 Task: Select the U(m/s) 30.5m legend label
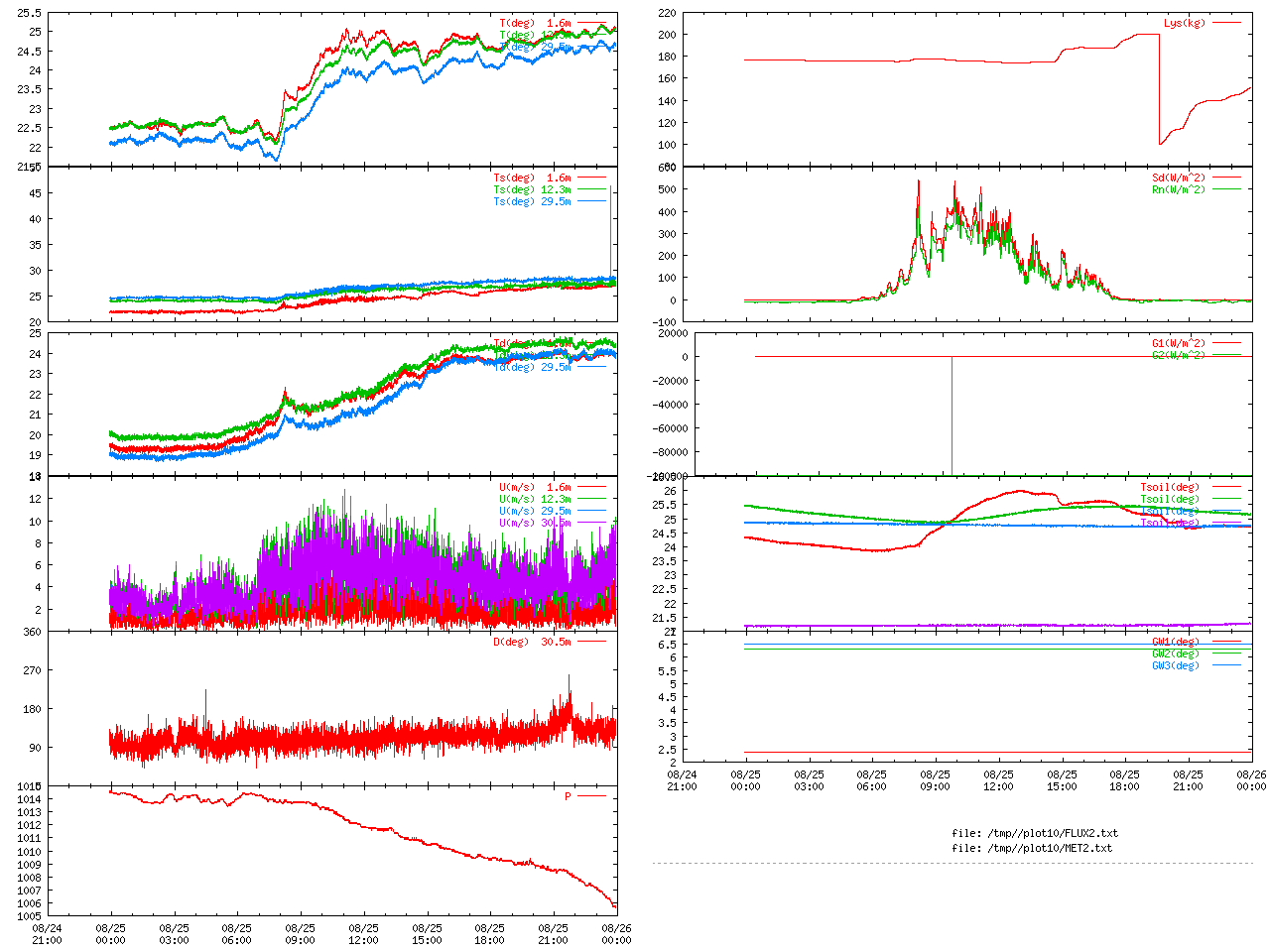point(536,524)
